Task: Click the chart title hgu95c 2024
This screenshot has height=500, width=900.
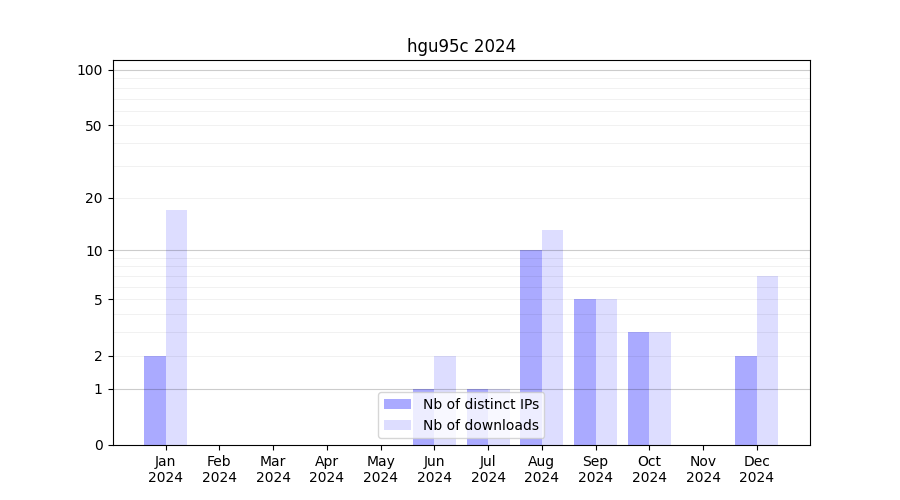Action: (x=461, y=46)
